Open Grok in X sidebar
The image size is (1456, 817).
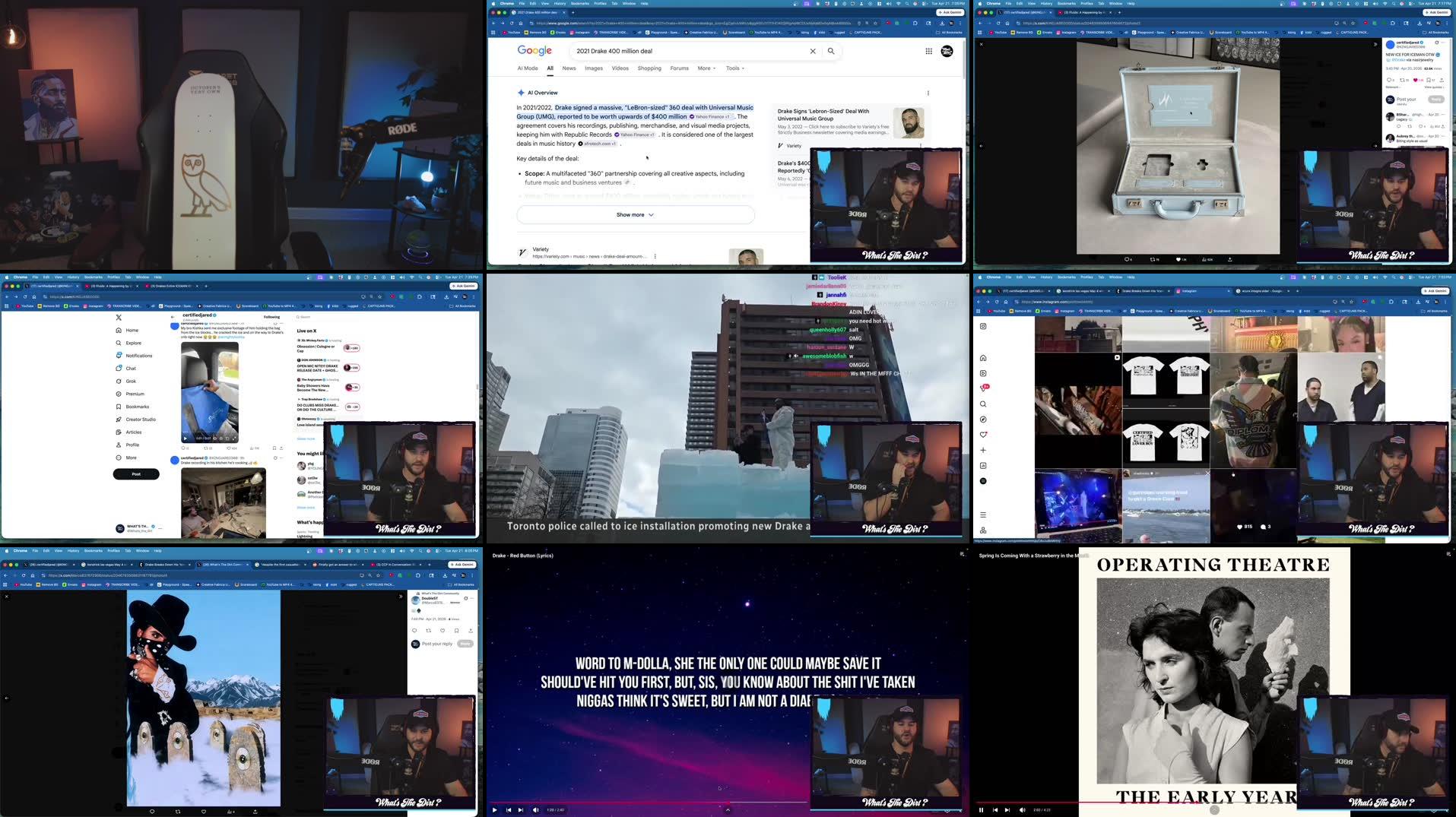pyautogui.click(x=126, y=381)
